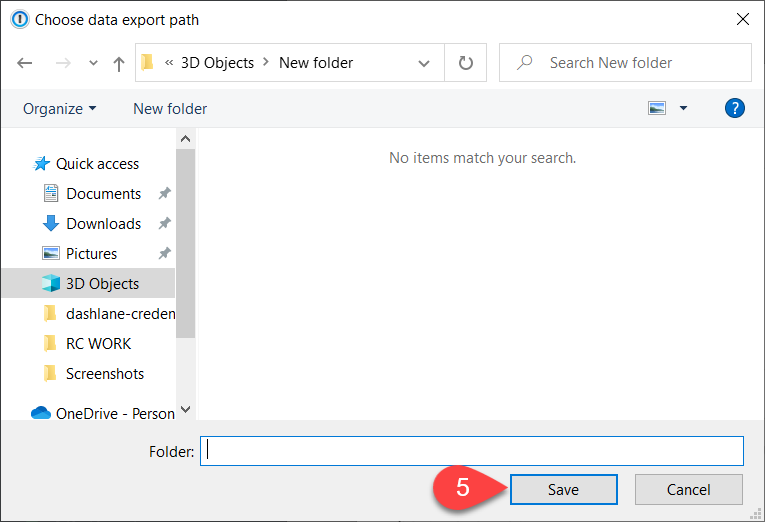
Task: Click the Screenshots folder icon
Action: [x=50, y=373]
